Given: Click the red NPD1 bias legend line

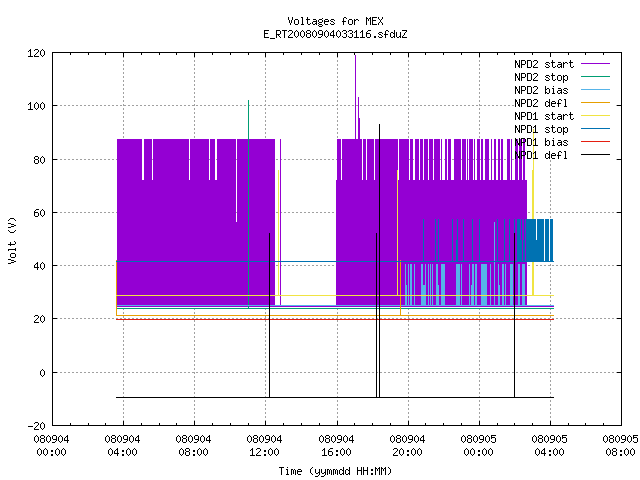Looking at the screenshot, I should pyautogui.click(x=596, y=142).
